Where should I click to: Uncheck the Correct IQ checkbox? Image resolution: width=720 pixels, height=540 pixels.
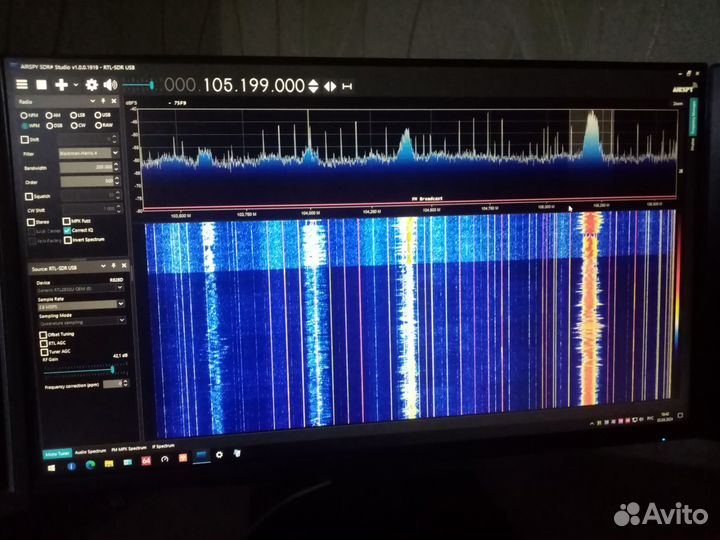tap(68, 230)
